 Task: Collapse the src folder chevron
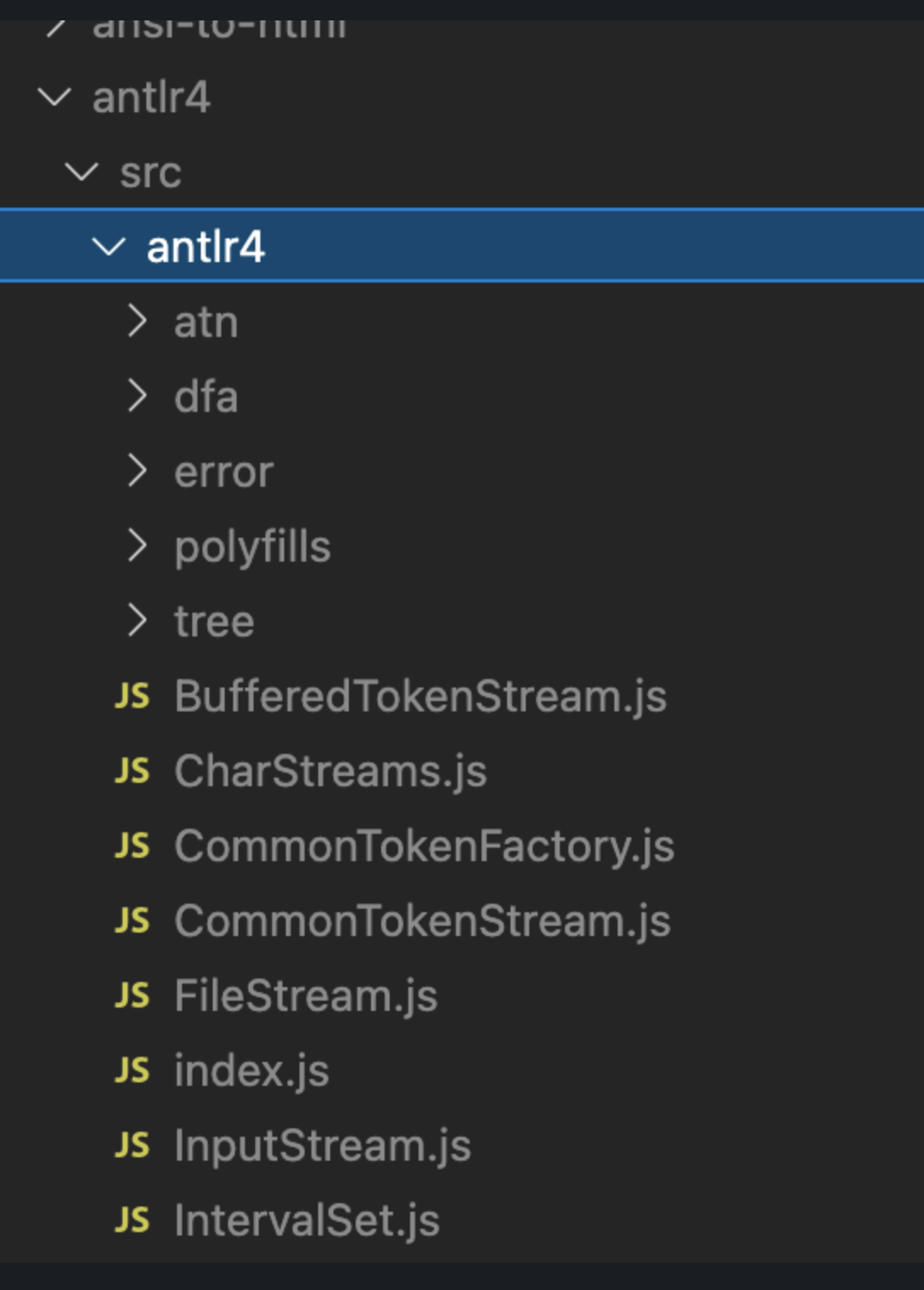tap(81, 171)
